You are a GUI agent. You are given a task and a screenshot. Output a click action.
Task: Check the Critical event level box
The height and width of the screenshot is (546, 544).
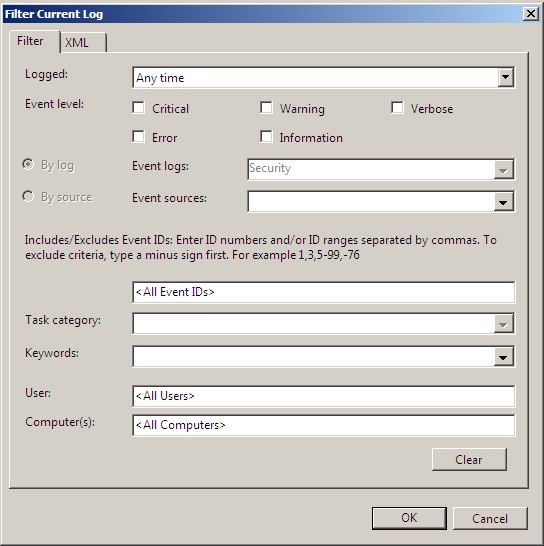click(x=139, y=108)
